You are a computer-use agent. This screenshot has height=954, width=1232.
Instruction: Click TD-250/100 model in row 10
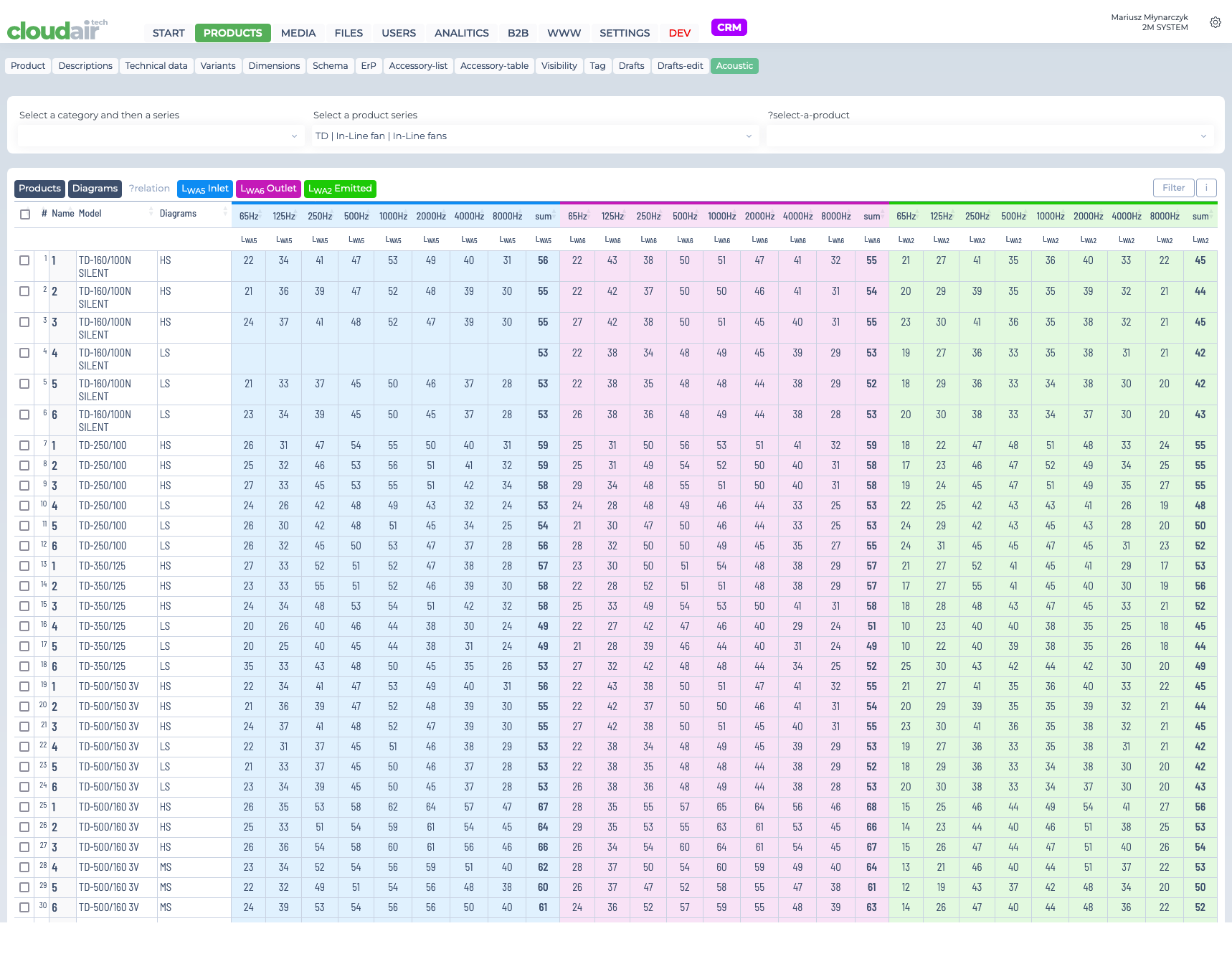[x=103, y=506]
